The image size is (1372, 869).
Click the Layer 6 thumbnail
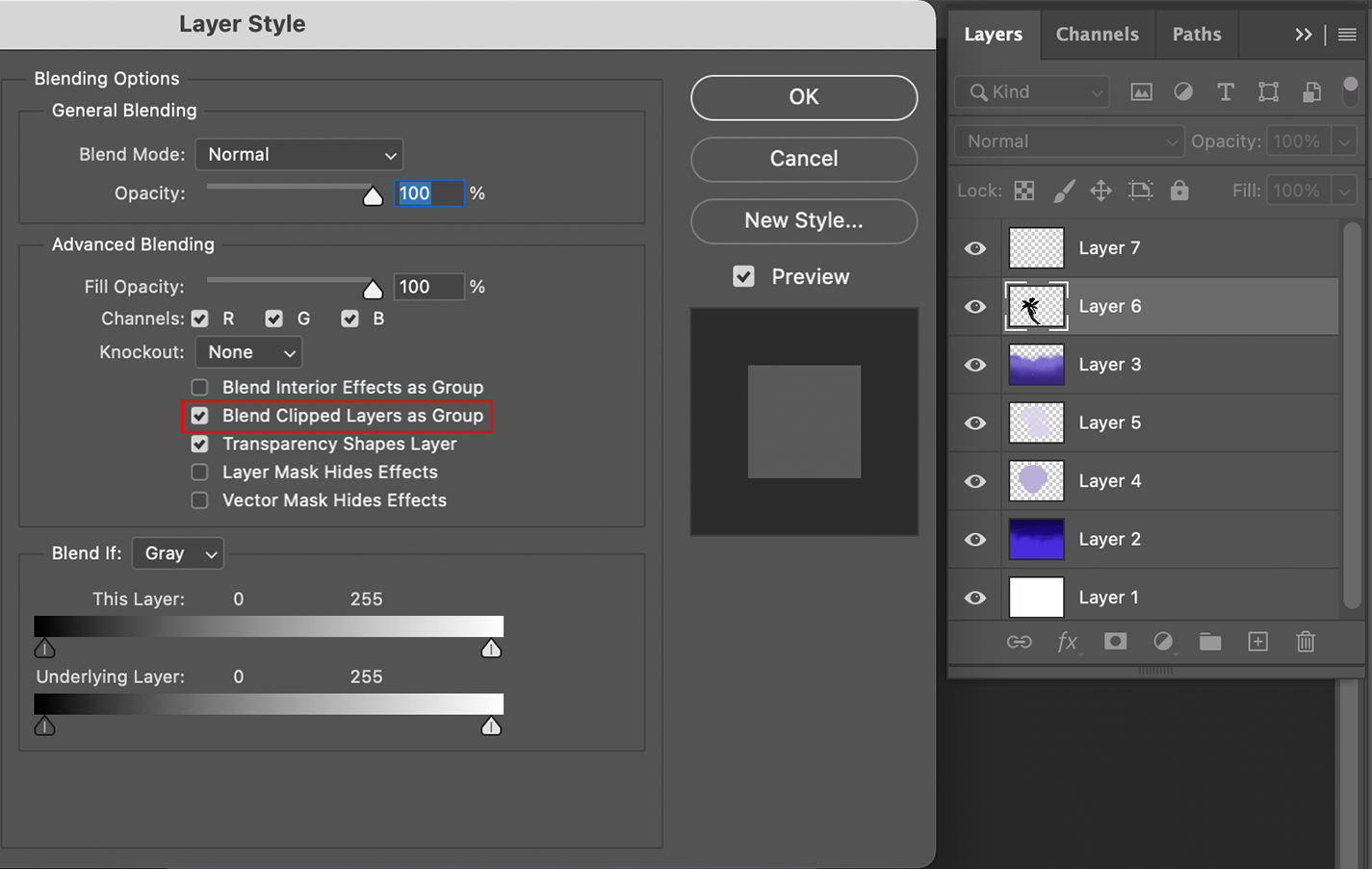[1036, 306]
